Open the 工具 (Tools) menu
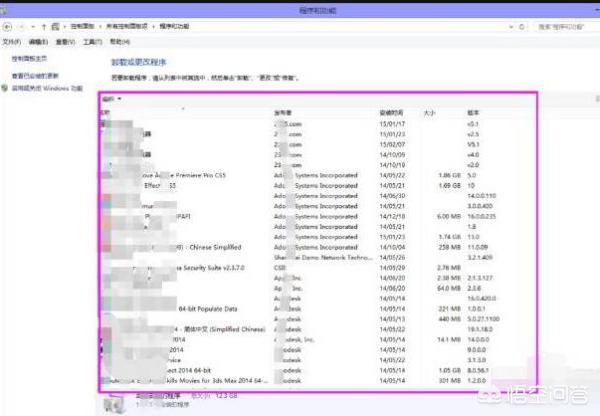 coord(92,43)
